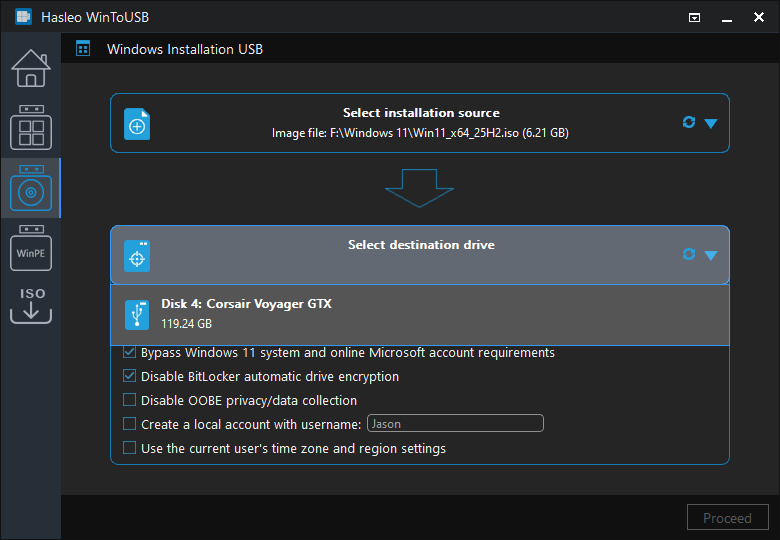Click the Select destination drive heading
Viewport: 780px width, 540px height.
point(421,245)
